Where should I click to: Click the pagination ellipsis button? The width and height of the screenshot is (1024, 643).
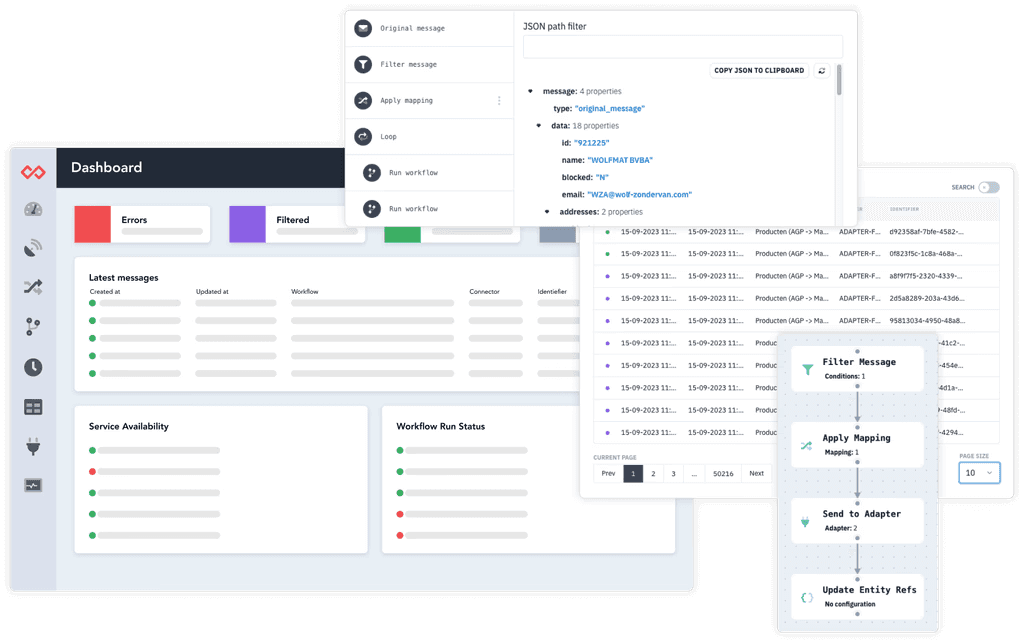[x=694, y=473]
